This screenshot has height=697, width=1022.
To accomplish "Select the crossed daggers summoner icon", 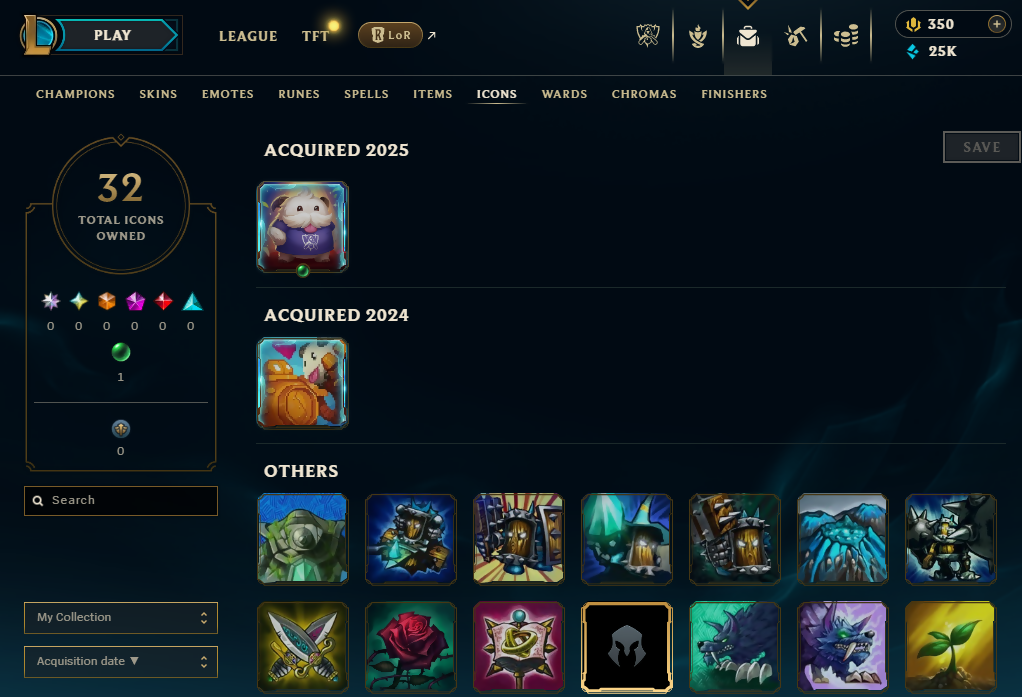I will pyautogui.click(x=302, y=647).
